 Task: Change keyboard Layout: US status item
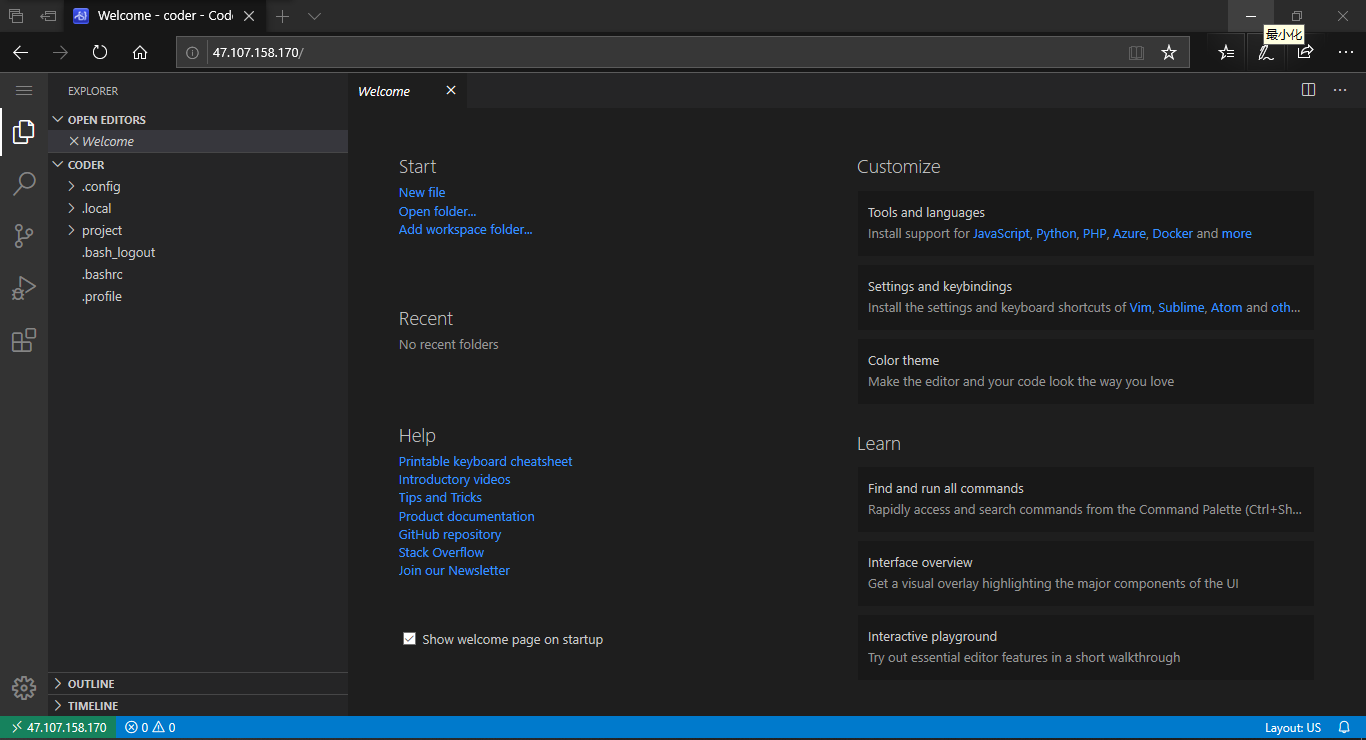[1293, 727]
